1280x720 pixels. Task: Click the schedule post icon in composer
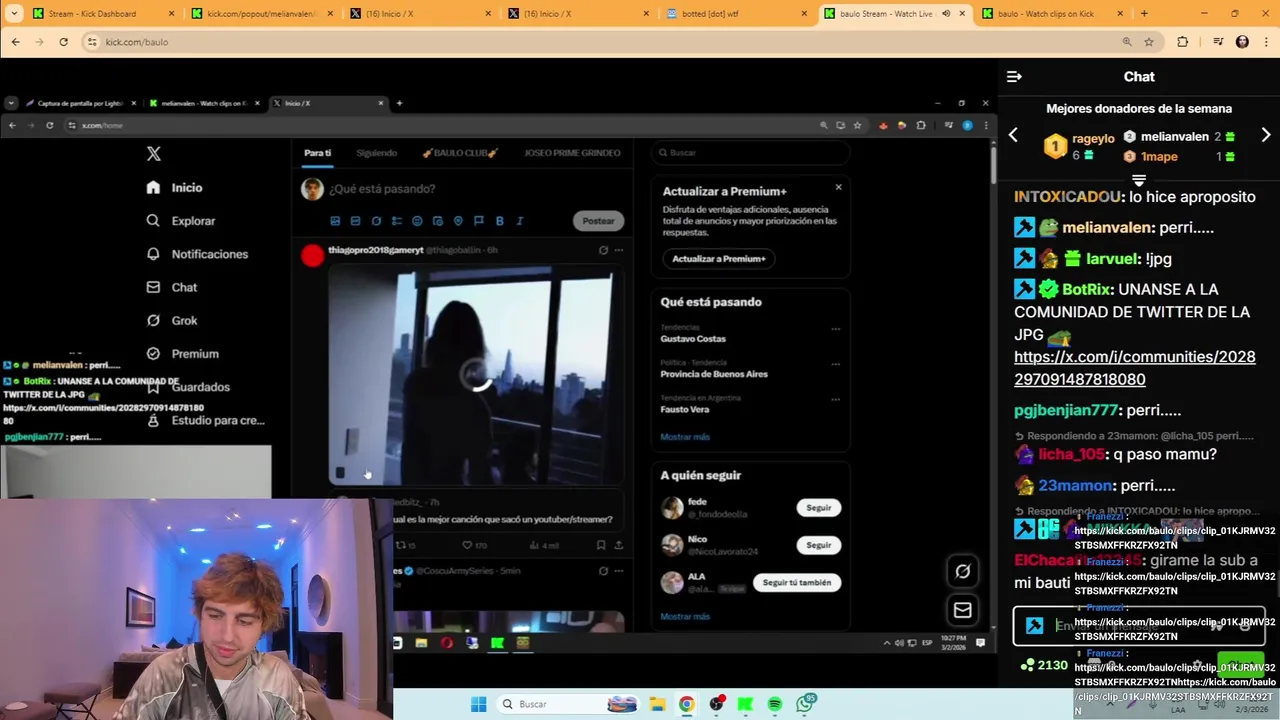(x=438, y=221)
